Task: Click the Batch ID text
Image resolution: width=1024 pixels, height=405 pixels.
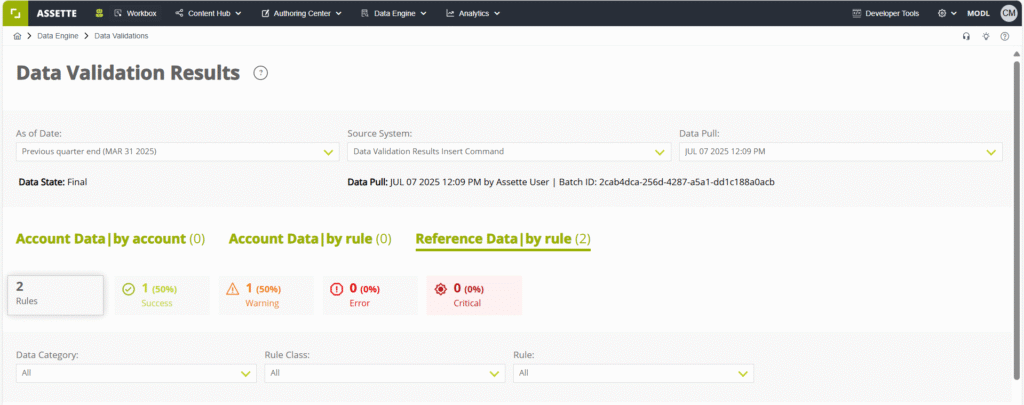Action: pyautogui.click(x=667, y=182)
